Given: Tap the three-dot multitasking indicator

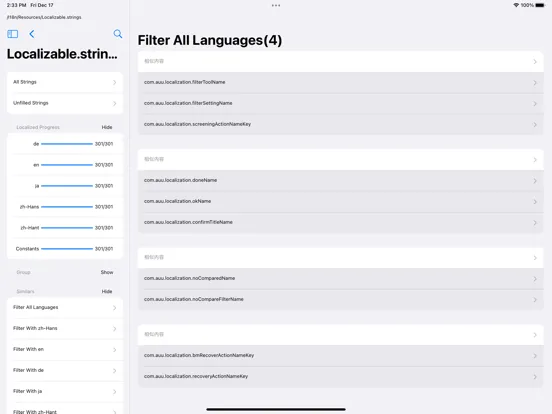Looking at the screenshot, I should (x=276, y=5).
